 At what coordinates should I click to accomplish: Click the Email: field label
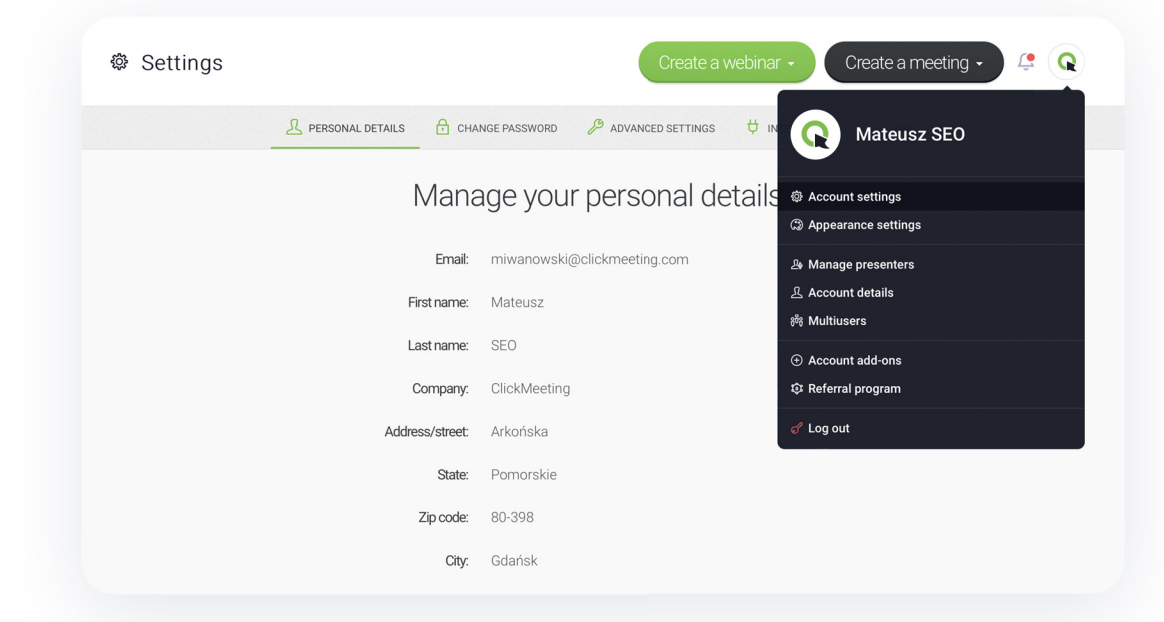(452, 259)
